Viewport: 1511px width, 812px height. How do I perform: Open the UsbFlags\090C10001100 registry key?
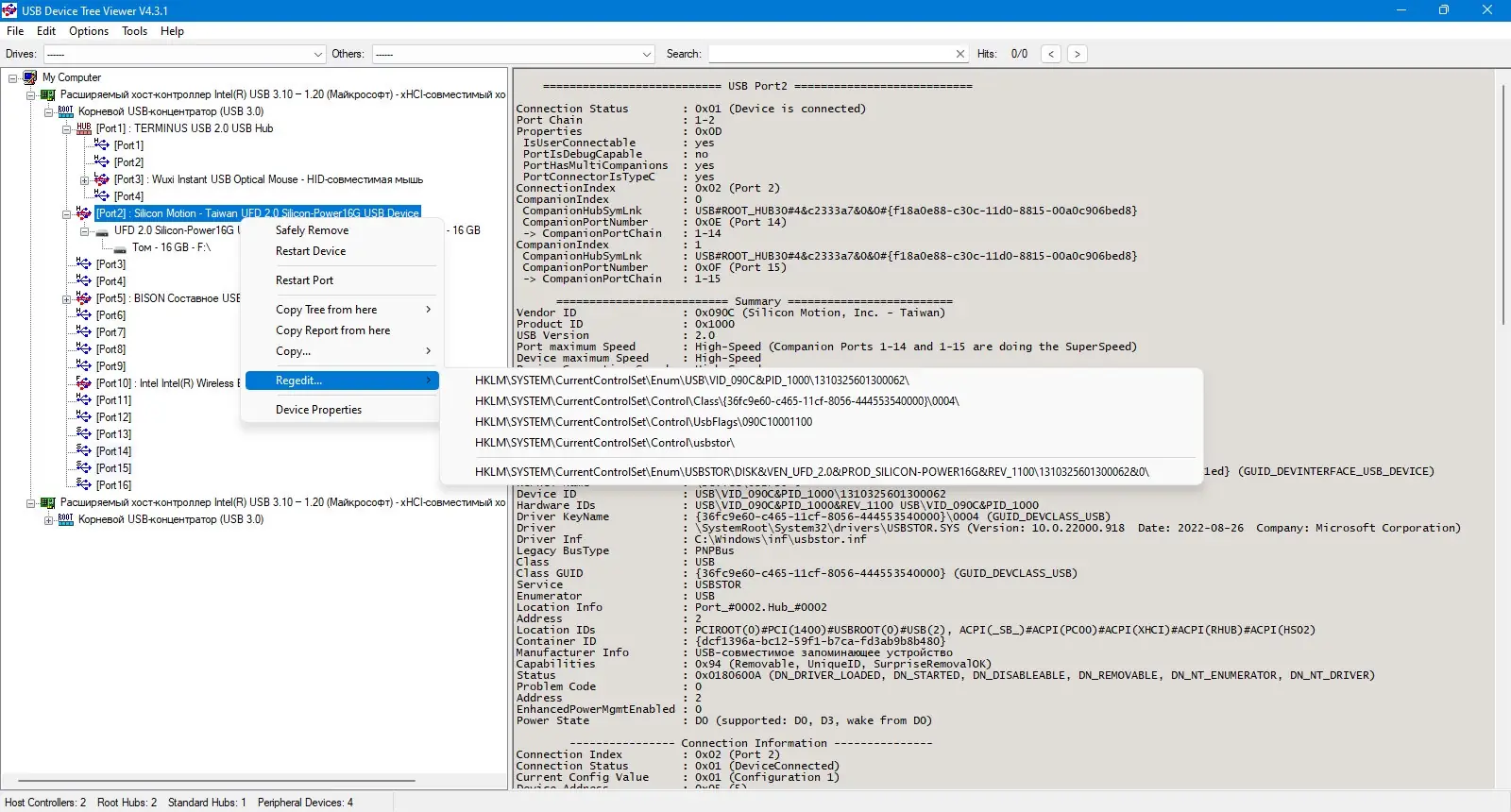tap(822, 422)
